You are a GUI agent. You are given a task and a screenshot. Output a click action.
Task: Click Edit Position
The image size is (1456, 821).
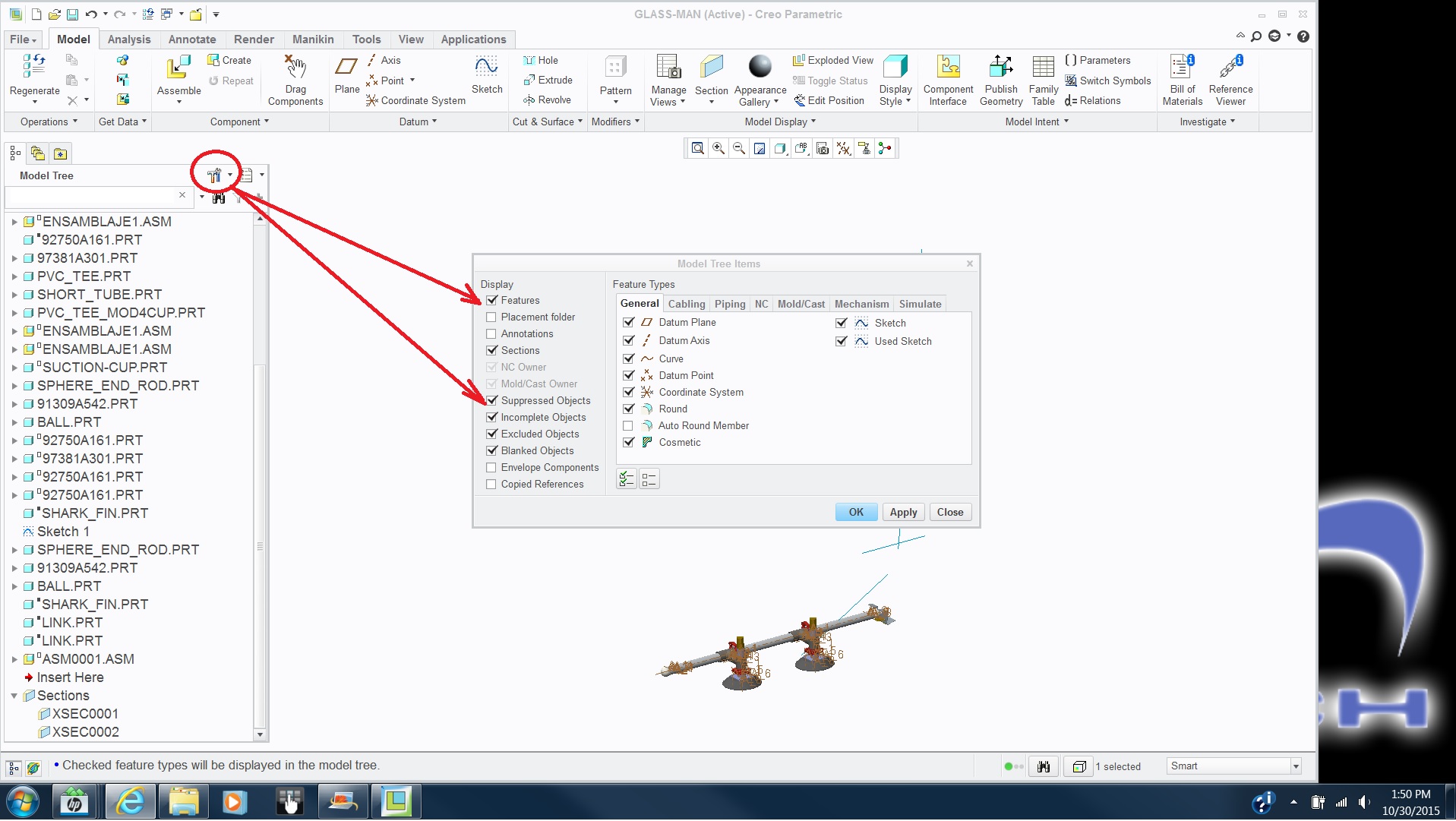pyautogui.click(x=829, y=100)
